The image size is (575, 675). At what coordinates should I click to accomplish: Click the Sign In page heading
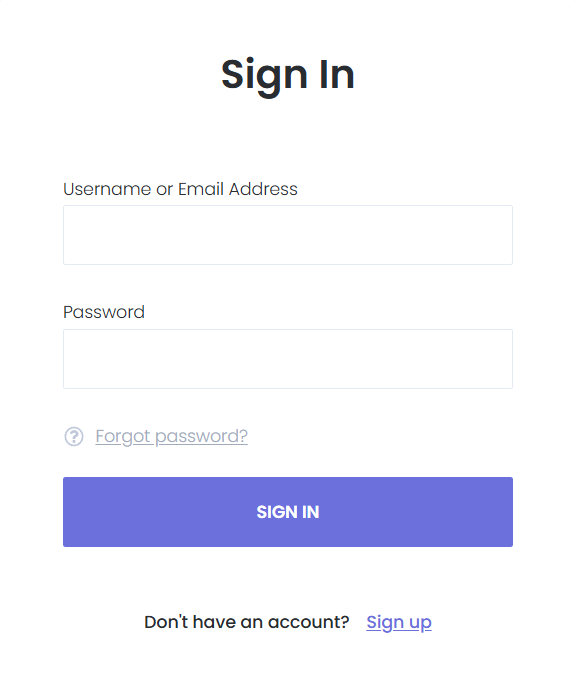point(288,76)
